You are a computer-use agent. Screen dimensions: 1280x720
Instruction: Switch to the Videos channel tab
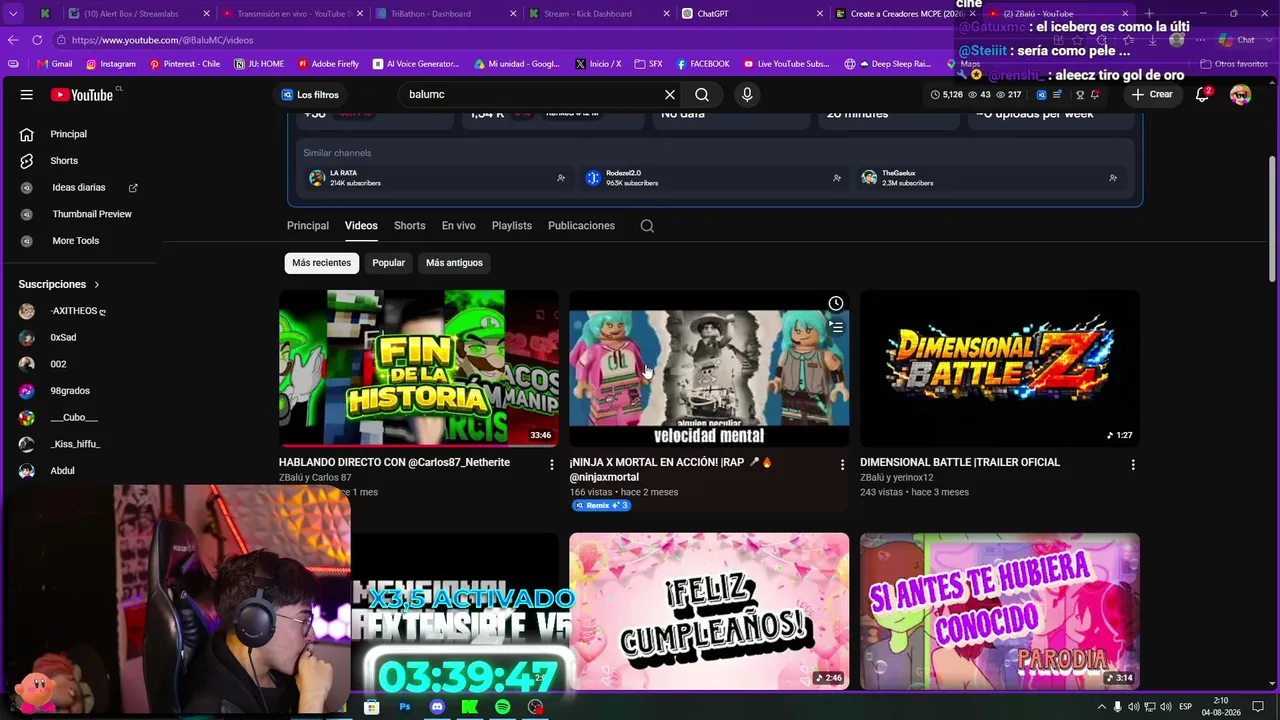pos(361,226)
